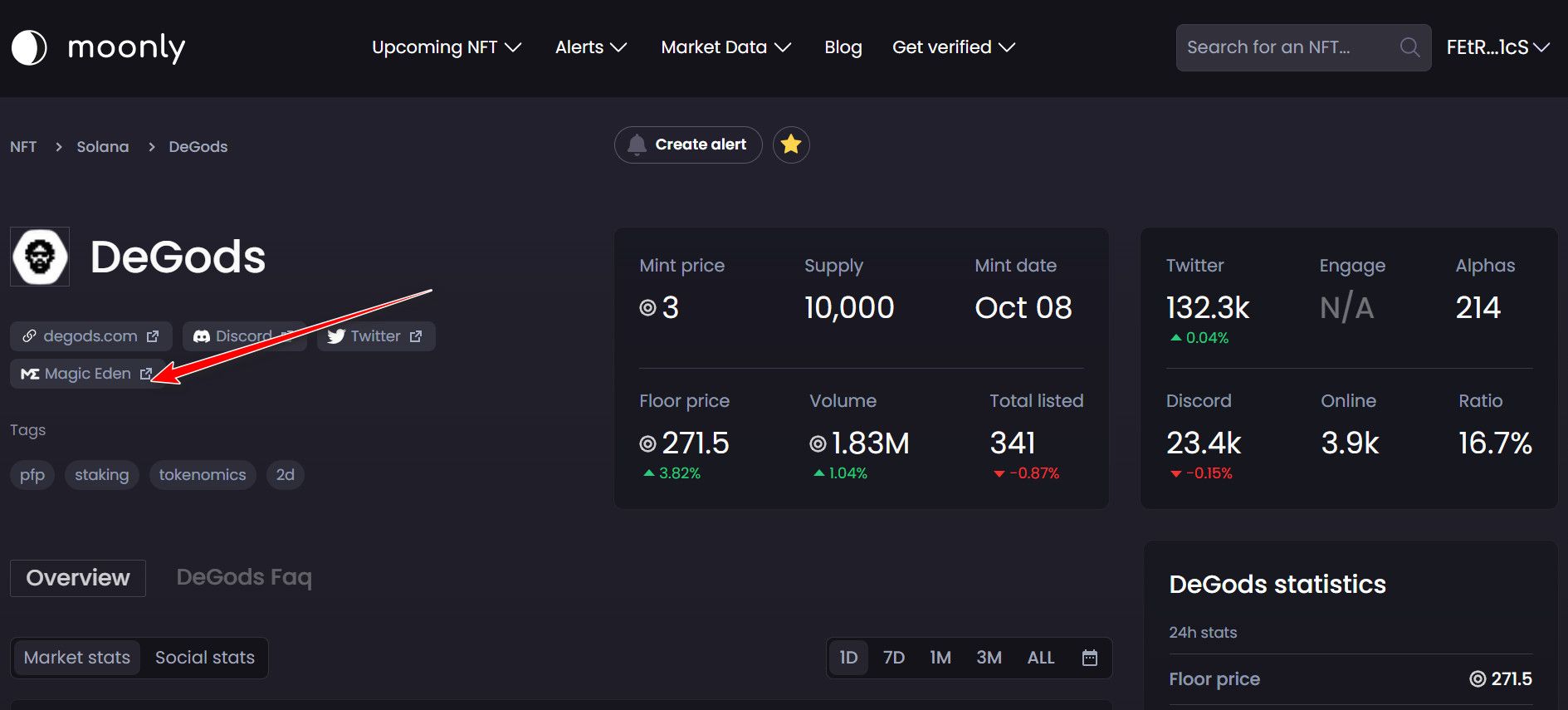Click the Magic Eden logo icon
This screenshot has width=1568, height=710.
pos(30,374)
